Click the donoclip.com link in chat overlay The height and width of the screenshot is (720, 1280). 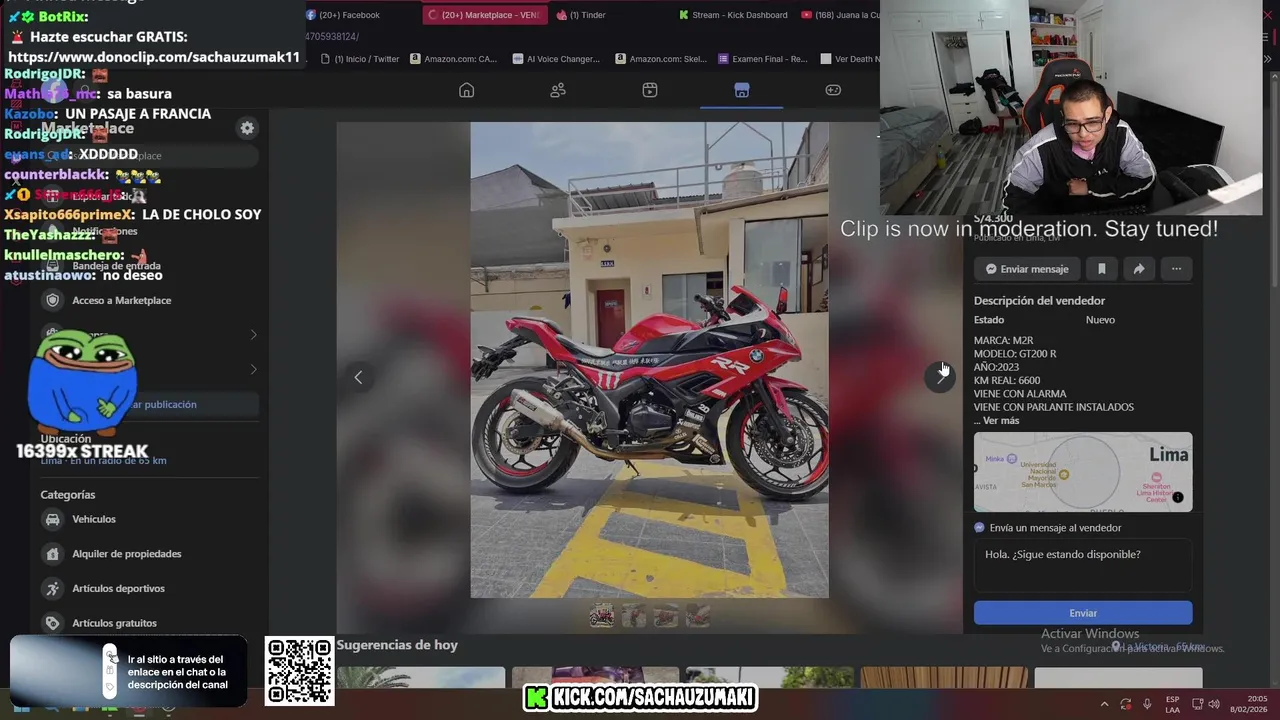coord(154,57)
